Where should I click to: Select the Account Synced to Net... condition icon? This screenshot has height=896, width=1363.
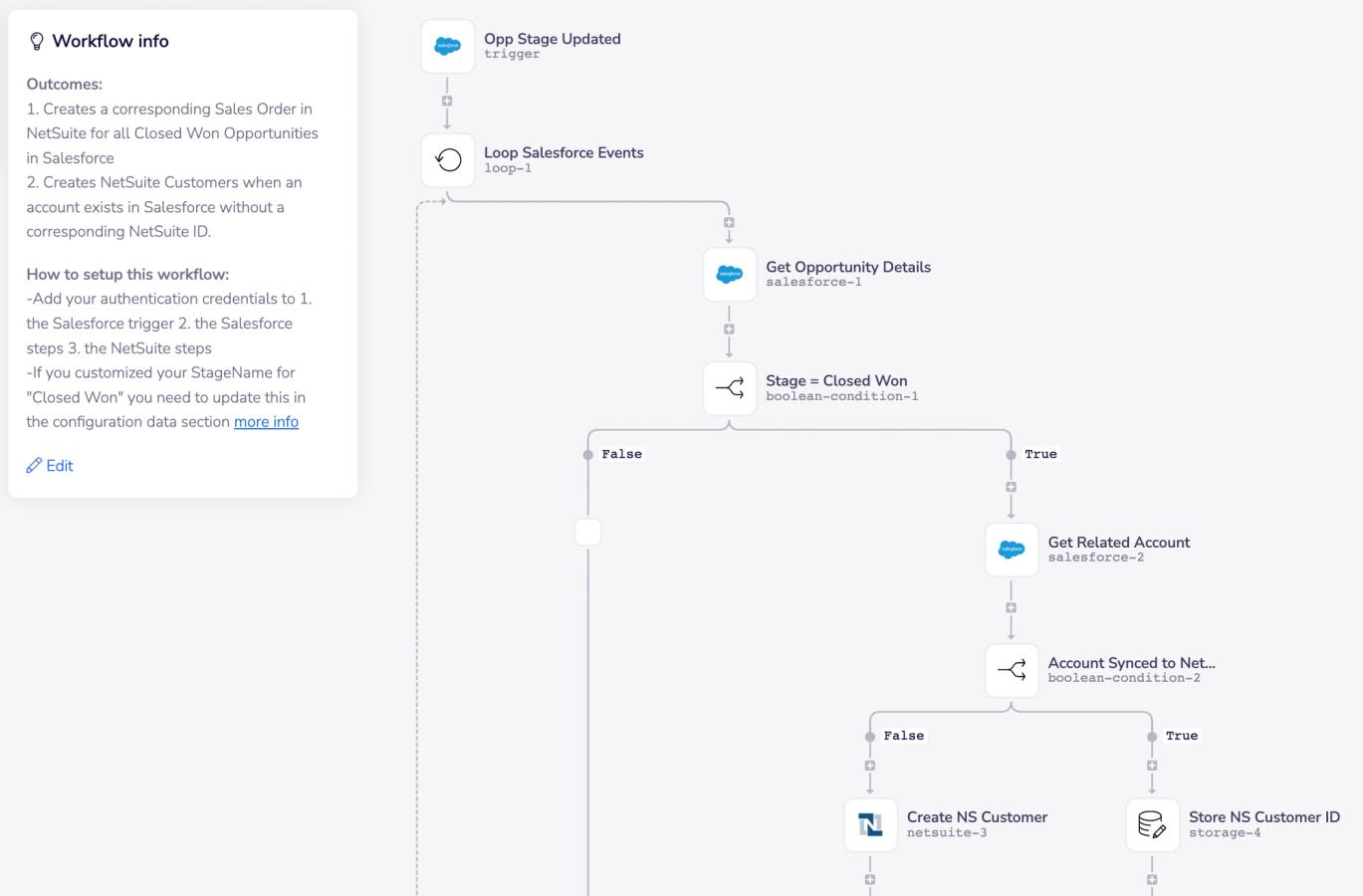coord(1011,670)
